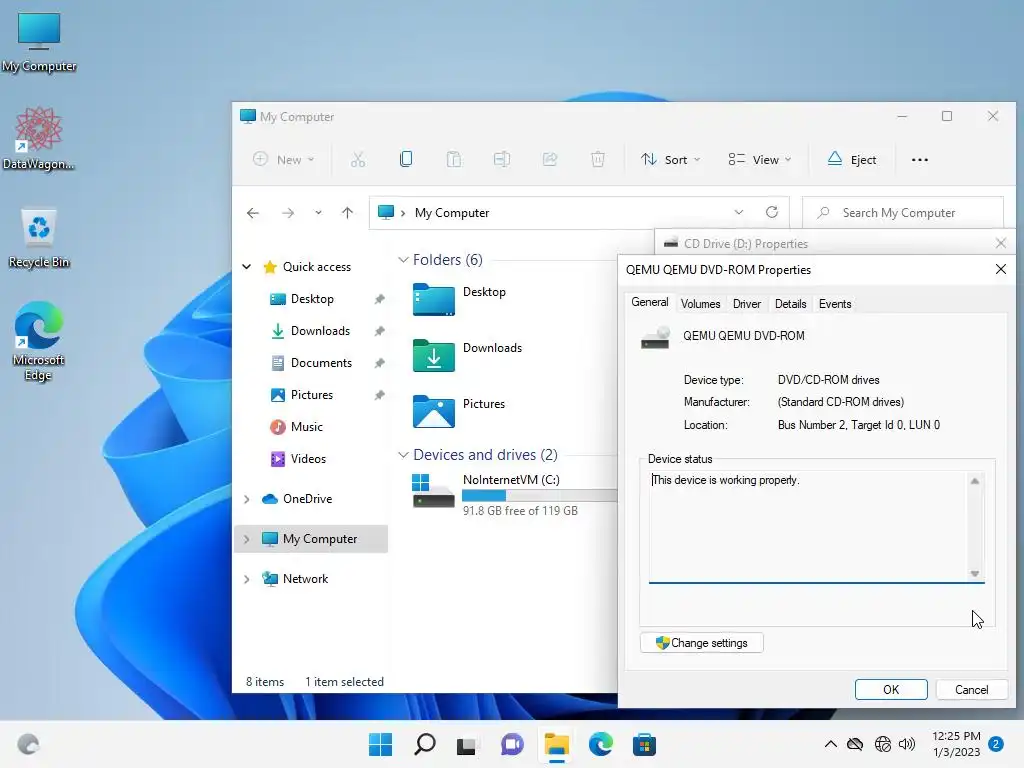Open the Recycle Bin desktop icon
The image size is (1024, 768).
[x=39, y=238]
